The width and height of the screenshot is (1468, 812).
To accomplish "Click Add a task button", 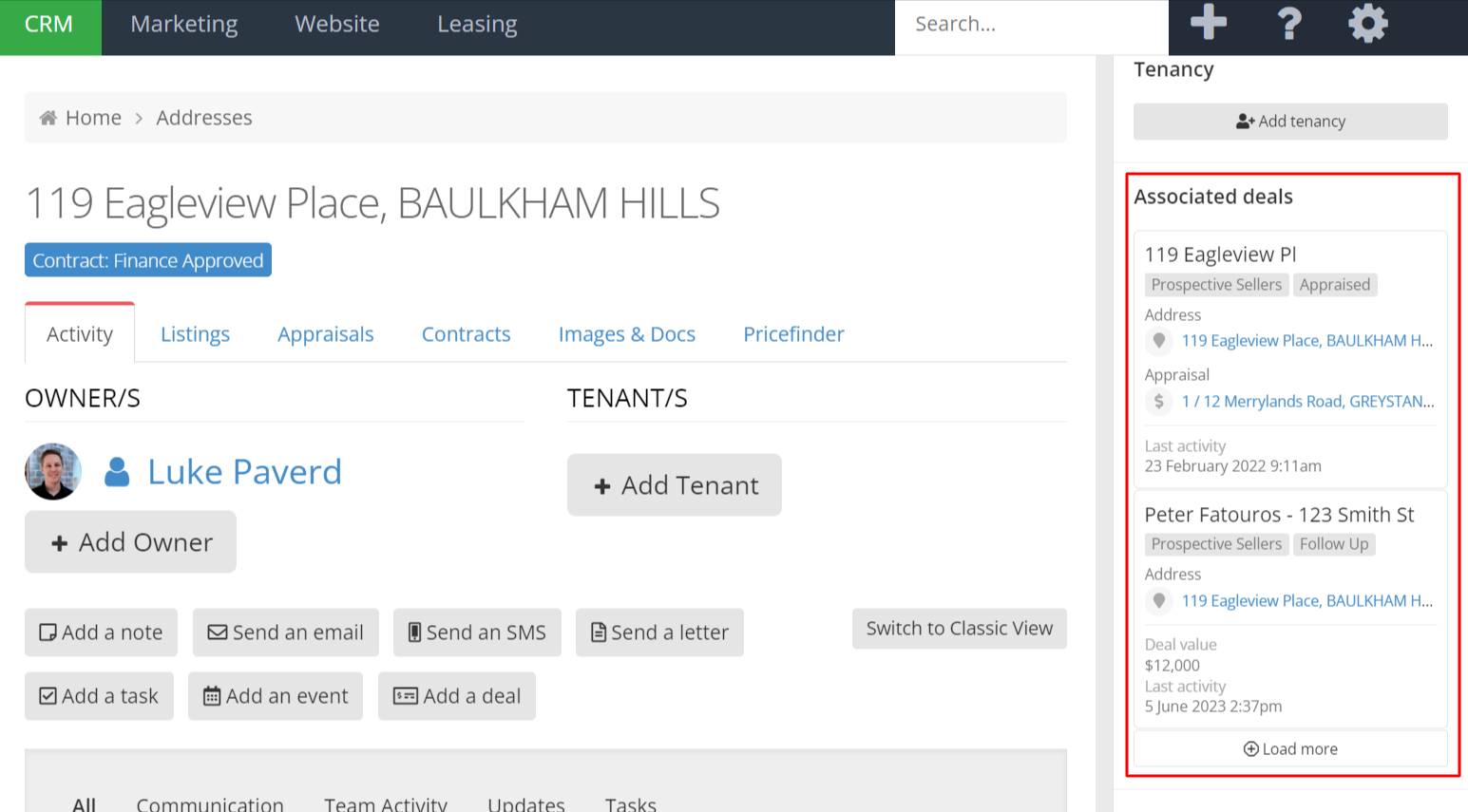I will (99, 696).
